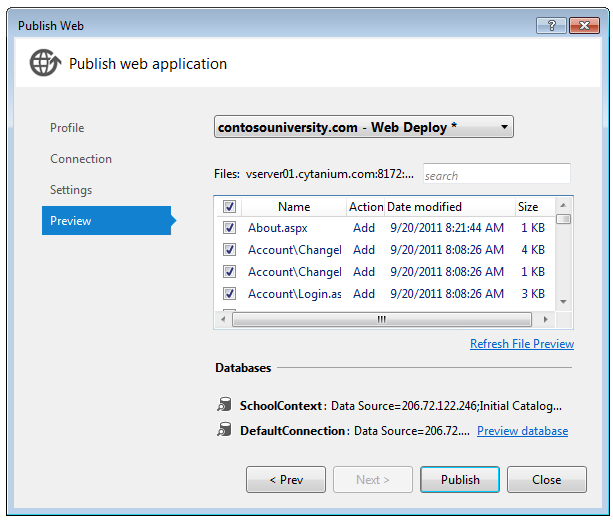Go to the Connection step
Viewport: 613px width, 520px height.
pyautogui.click(x=81, y=159)
